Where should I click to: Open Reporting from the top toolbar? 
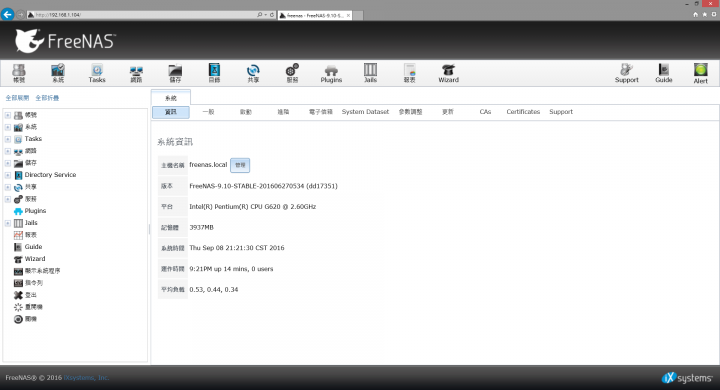(x=410, y=73)
